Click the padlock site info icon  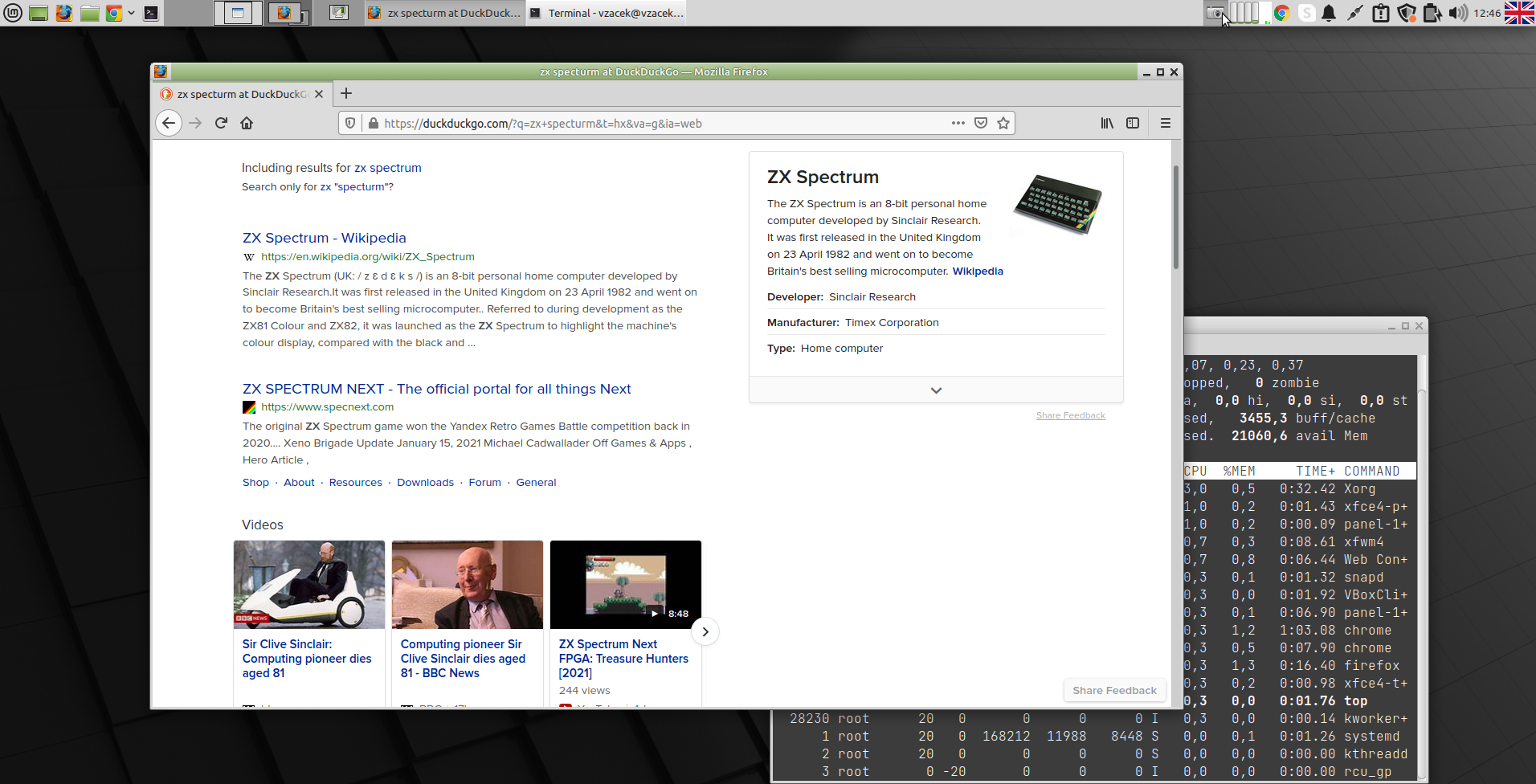[x=373, y=123]
